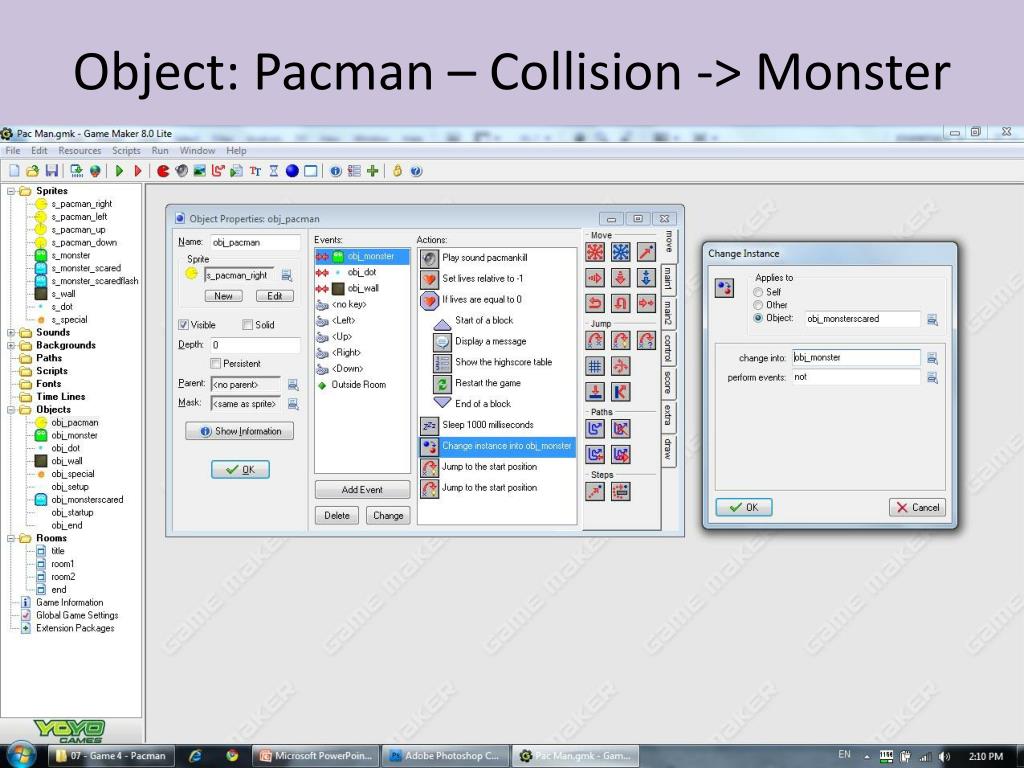This screenshot has height=768, width=1024.
Task: Click the Show Information button
Action: [240, 431]
